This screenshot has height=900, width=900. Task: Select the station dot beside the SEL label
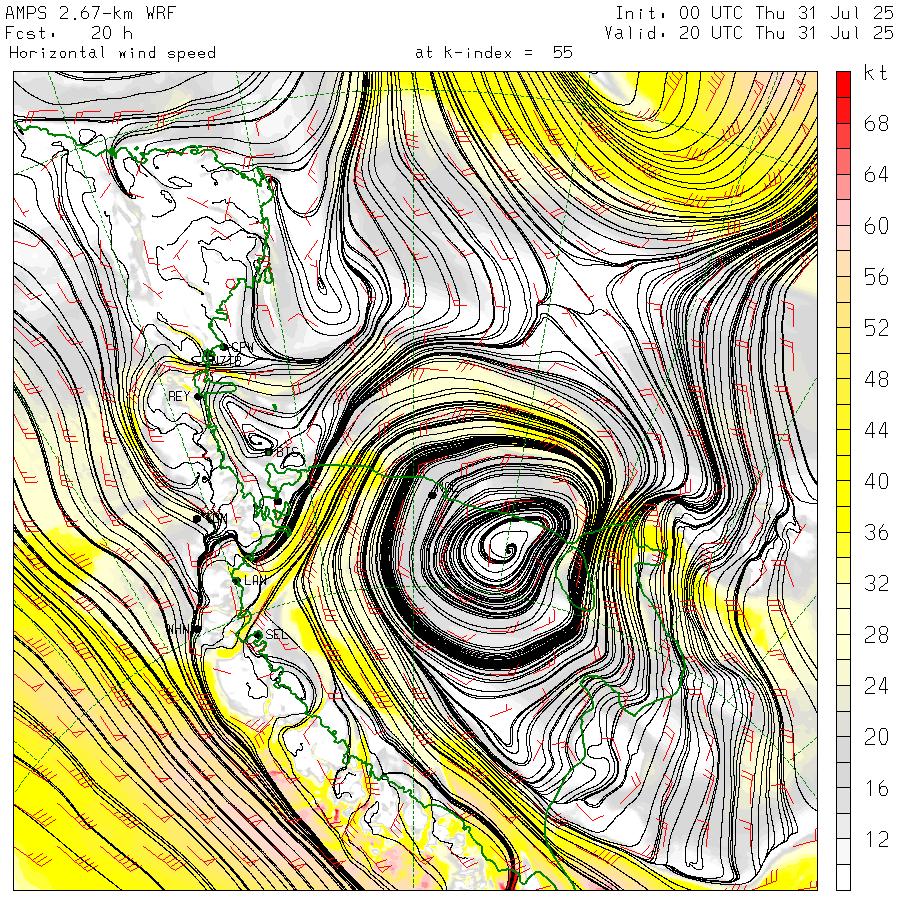click(x=258, y=635)
